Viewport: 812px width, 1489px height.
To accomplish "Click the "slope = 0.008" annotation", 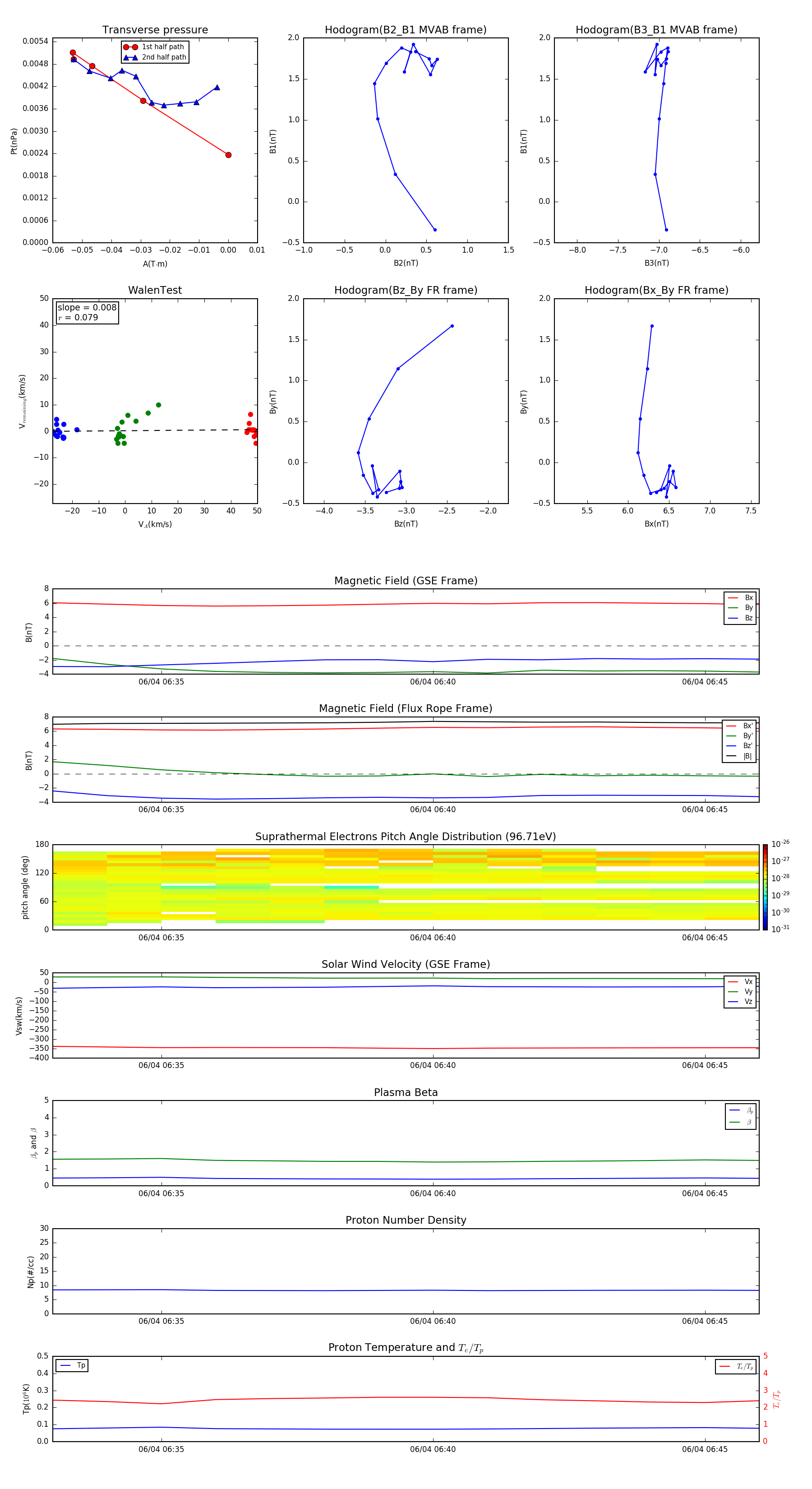I will [x=87, y=308].
